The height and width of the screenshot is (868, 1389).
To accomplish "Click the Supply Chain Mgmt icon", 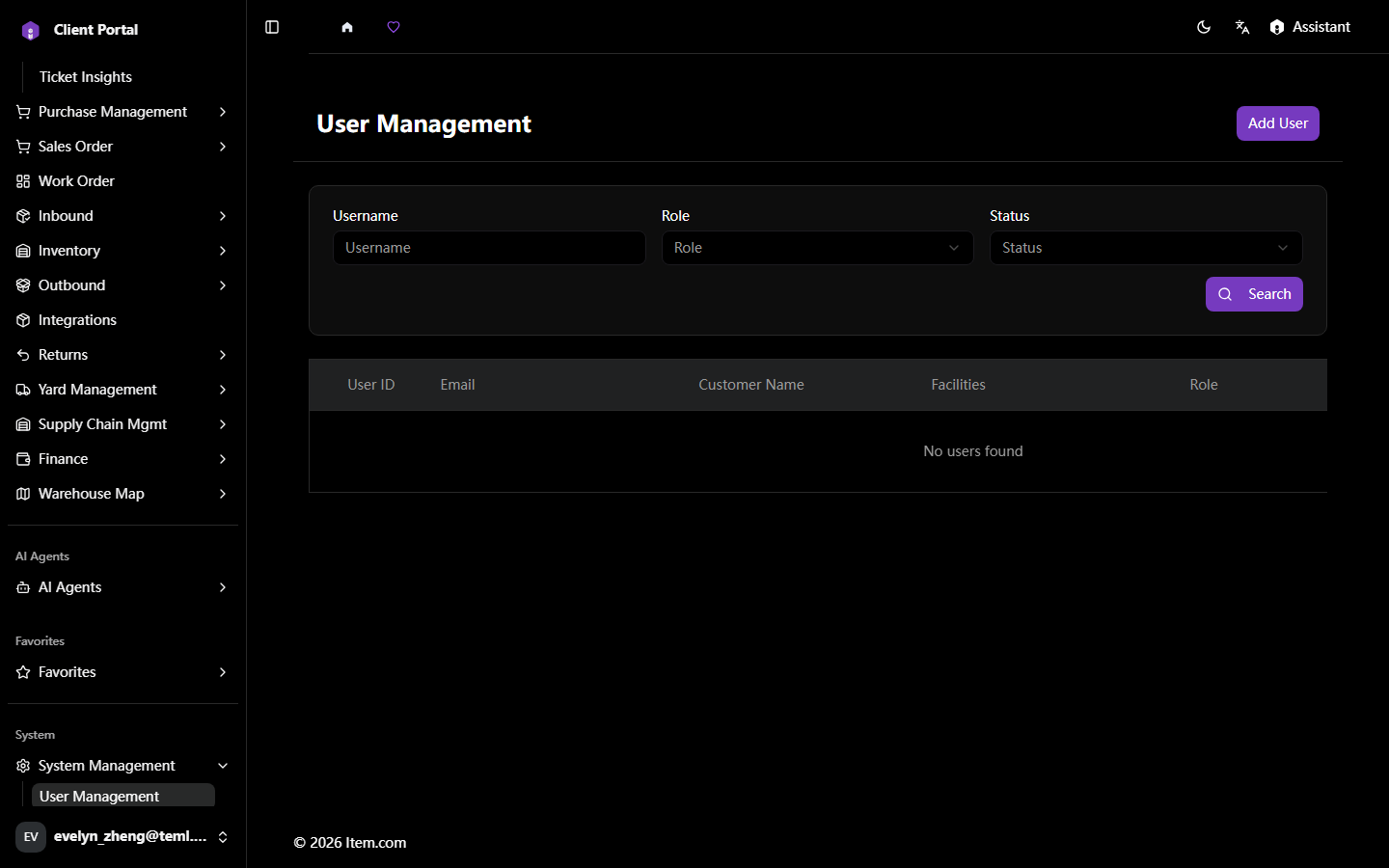I will click(x=23, y=424).
